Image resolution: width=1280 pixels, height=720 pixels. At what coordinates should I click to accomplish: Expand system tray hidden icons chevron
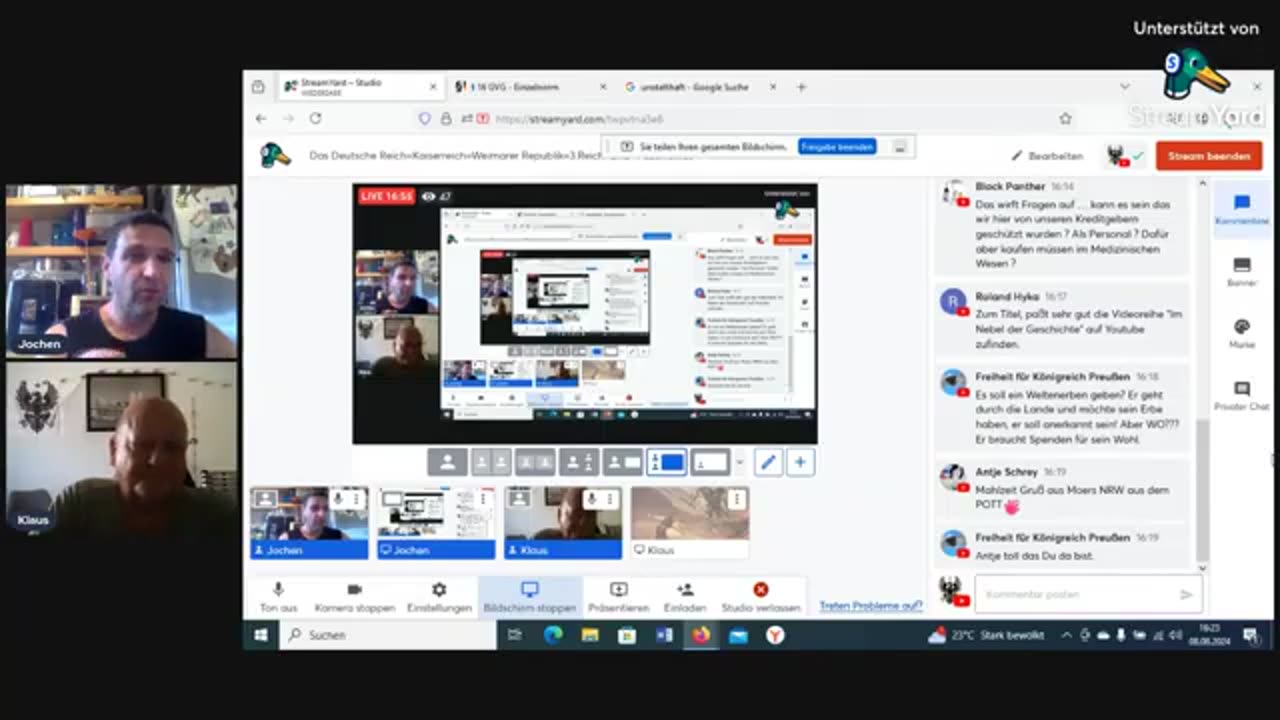pyautogui.click(x=1066, y=635)
